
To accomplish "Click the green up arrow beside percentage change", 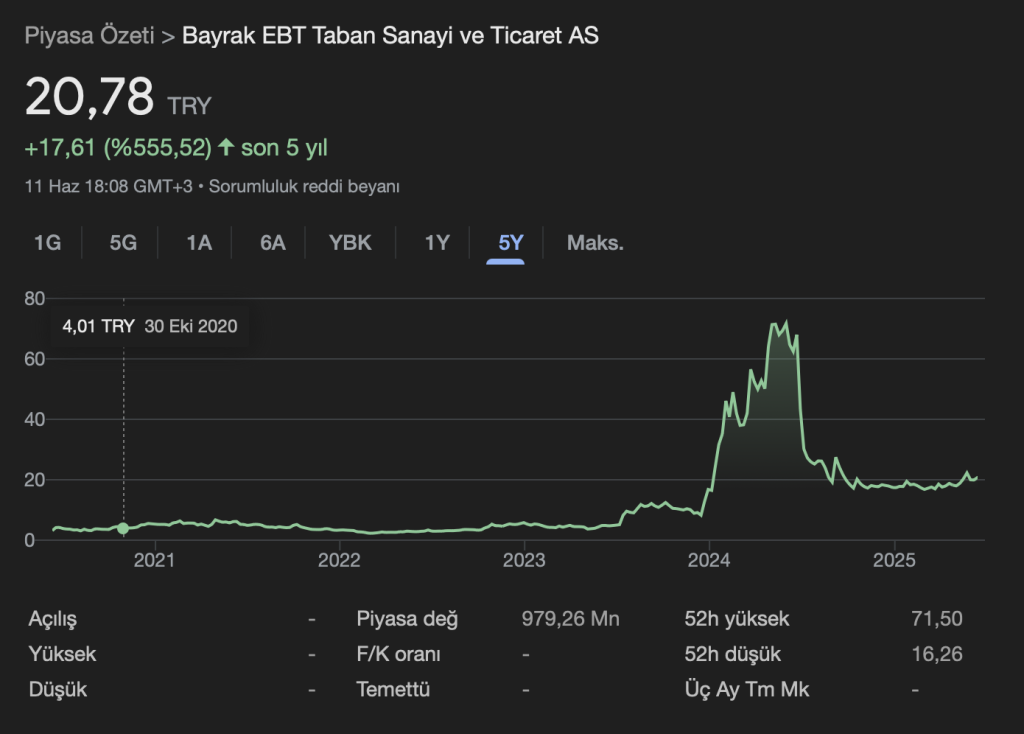I will [x=226, y=148].
